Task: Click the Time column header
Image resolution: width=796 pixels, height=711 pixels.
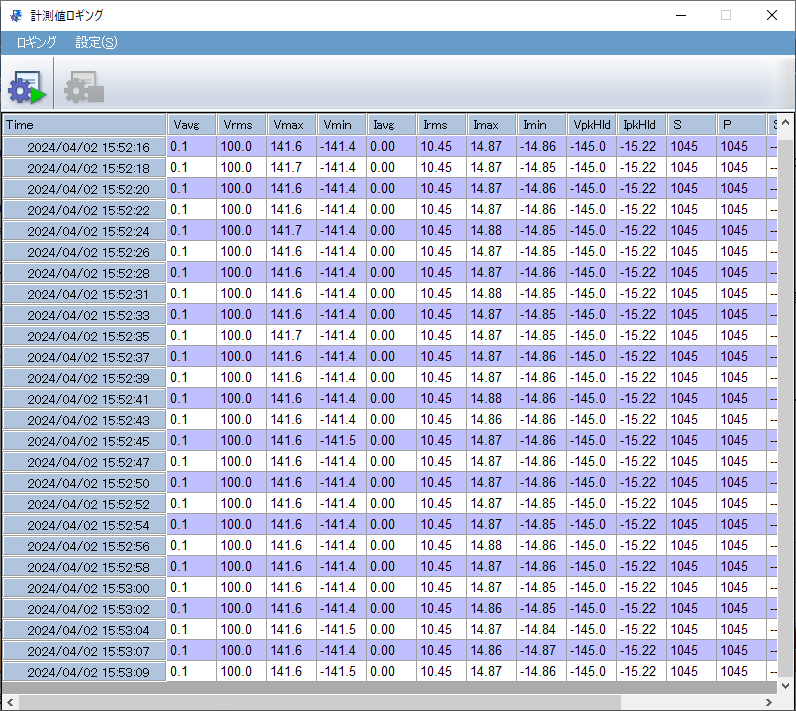Action: 84,125
